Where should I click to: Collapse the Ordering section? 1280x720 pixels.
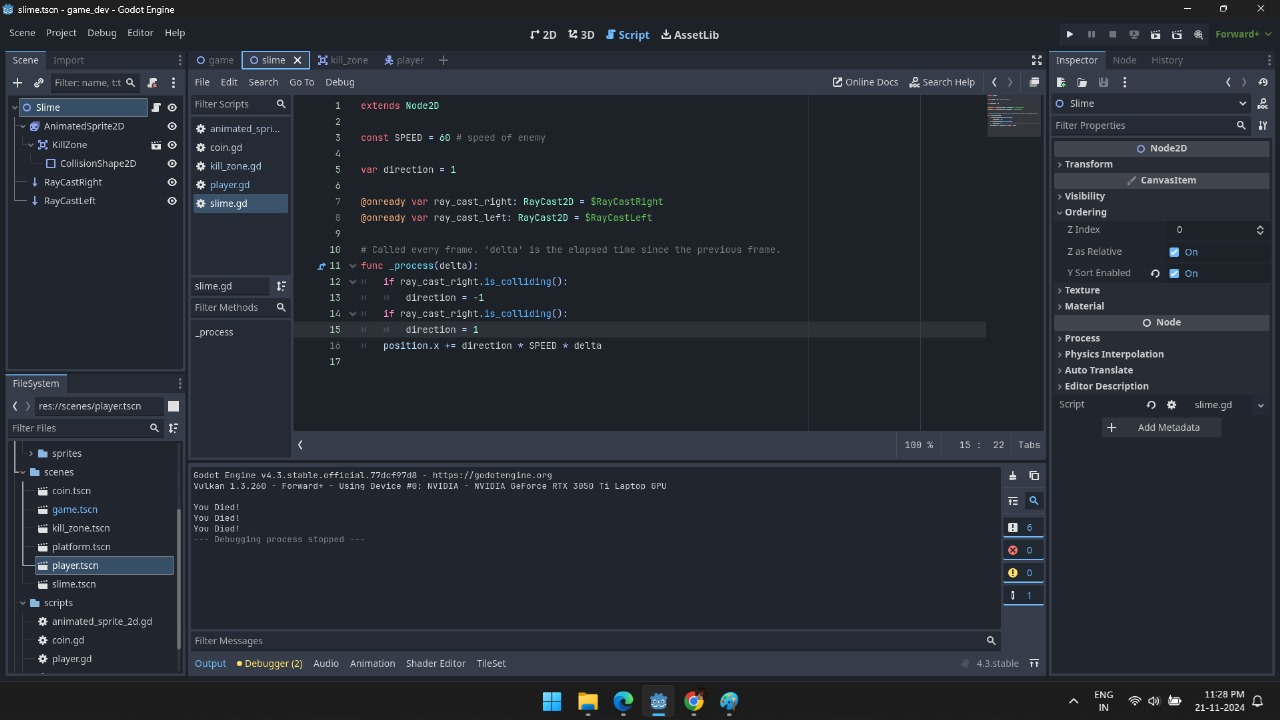[1161, 212]
